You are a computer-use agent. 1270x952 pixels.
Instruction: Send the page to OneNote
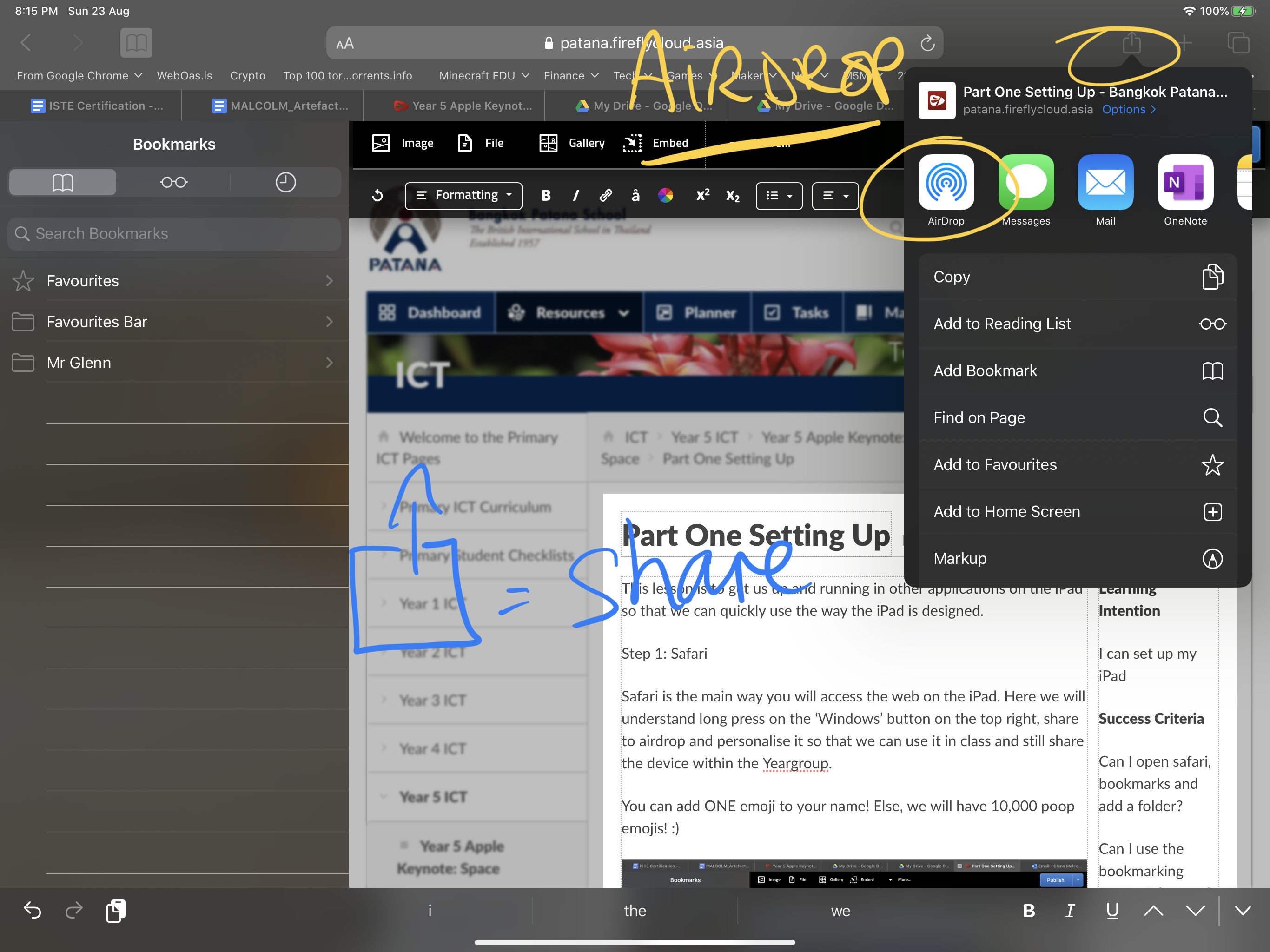(x=1185, y=182)
